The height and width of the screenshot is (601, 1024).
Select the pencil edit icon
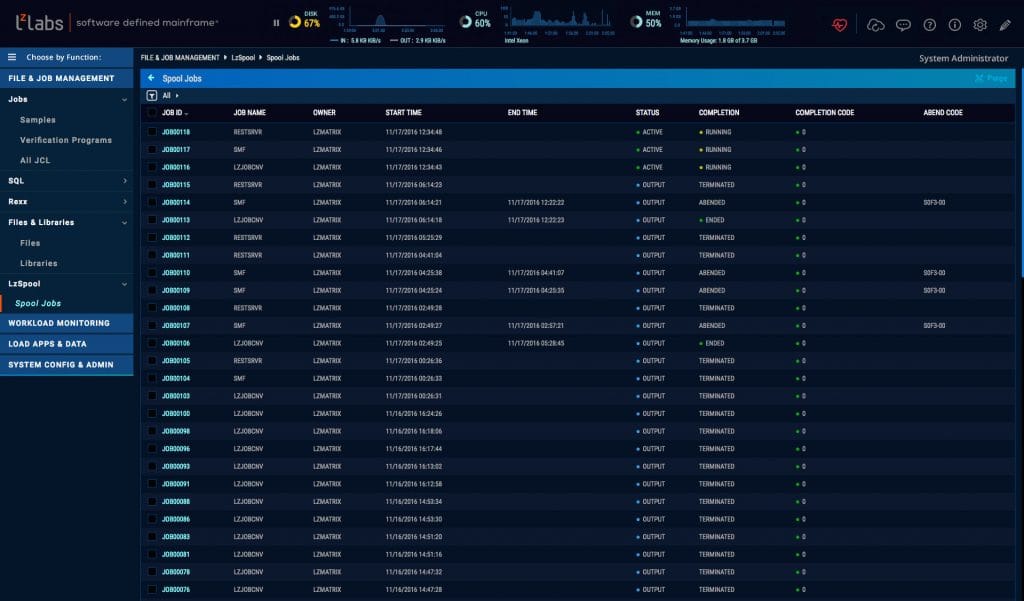[1005, 25]
